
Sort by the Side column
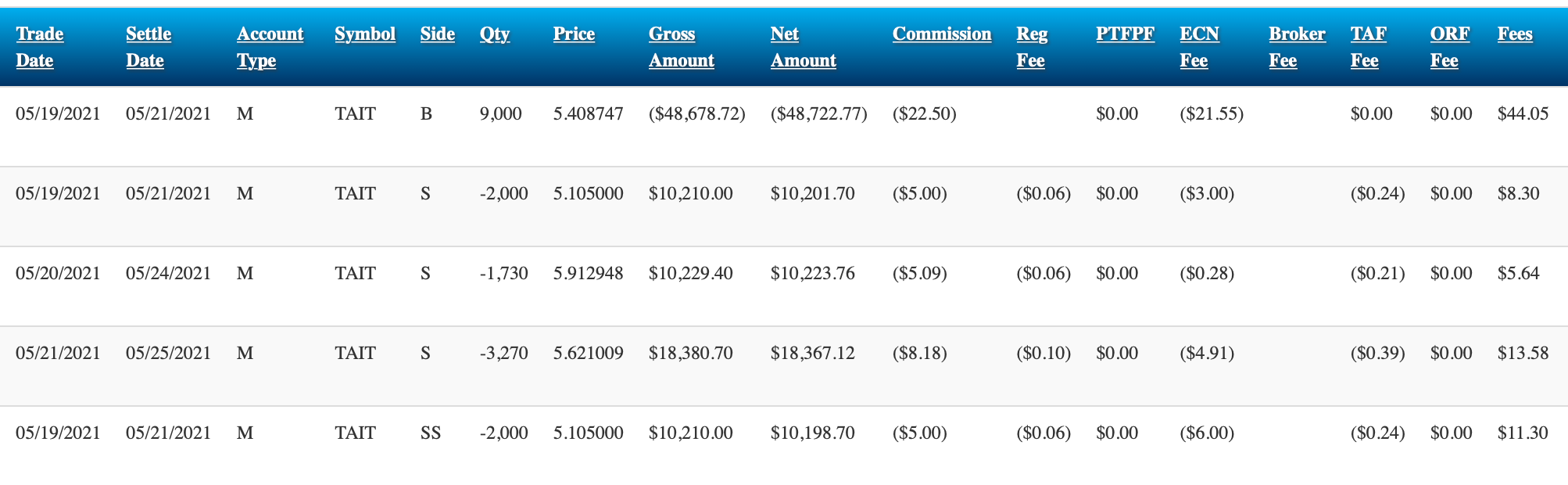(x=437, y=34)
